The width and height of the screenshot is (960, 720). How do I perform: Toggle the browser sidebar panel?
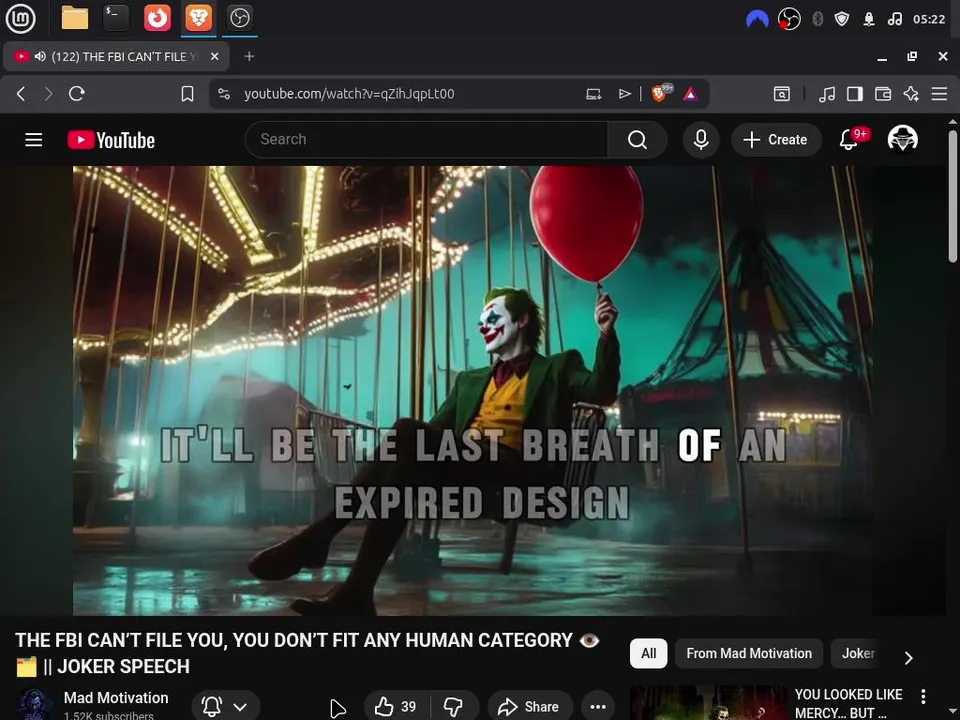tap(855, 94)
